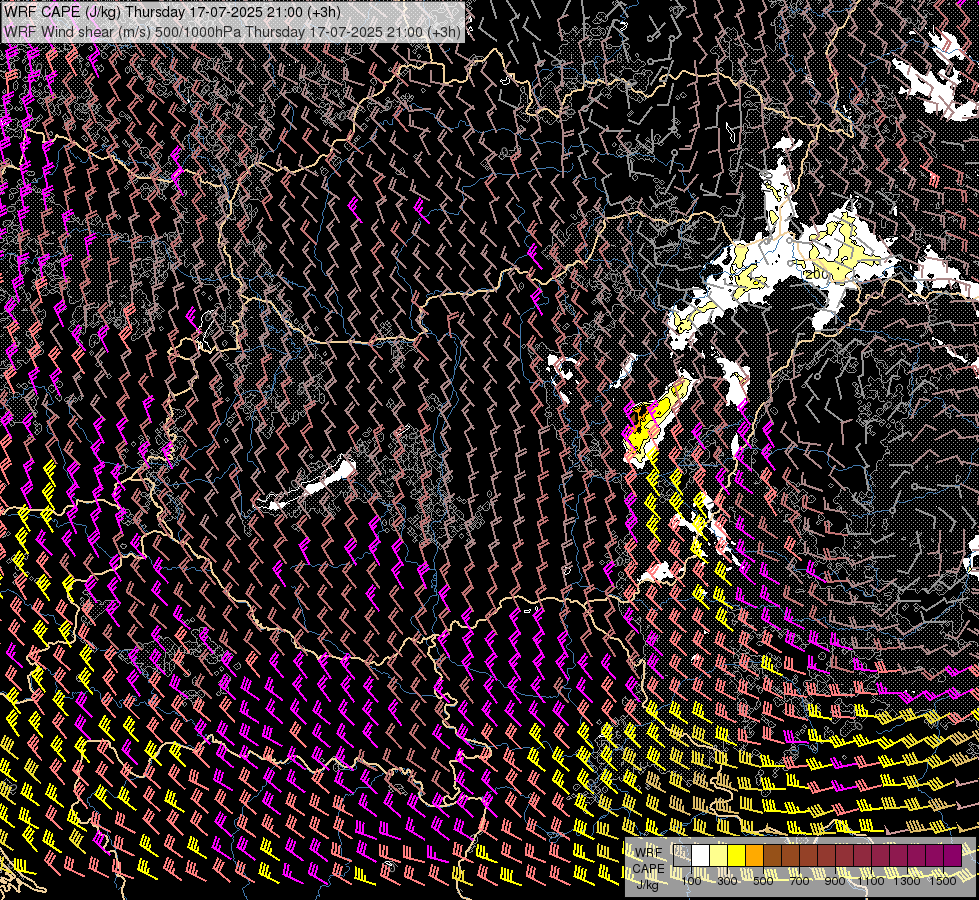Viewport: 979px width, 900px height.
Task: Click the legend value 500
Action: coord(763,881)
